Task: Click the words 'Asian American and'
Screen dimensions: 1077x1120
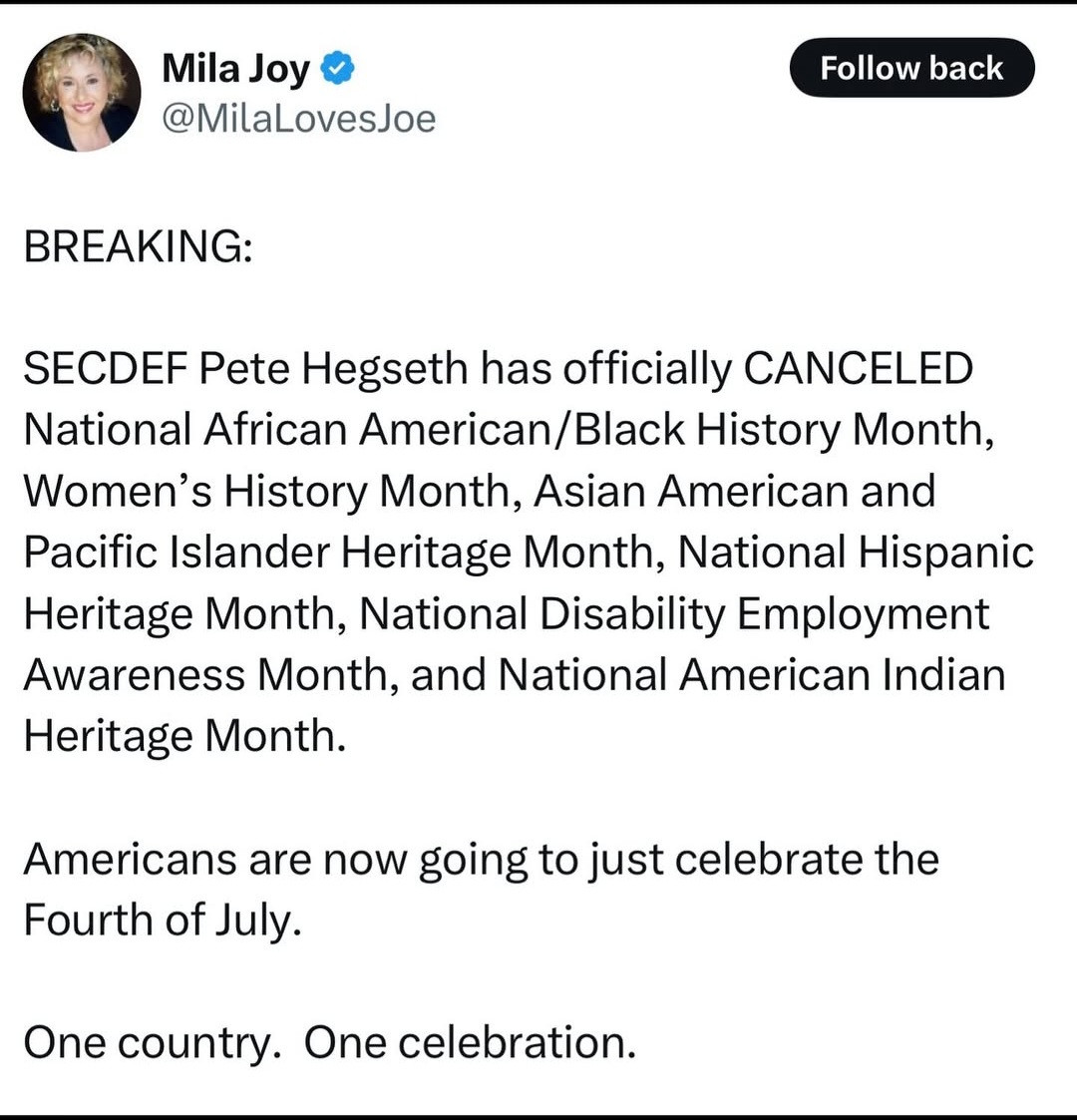Action: pos(735,492)
